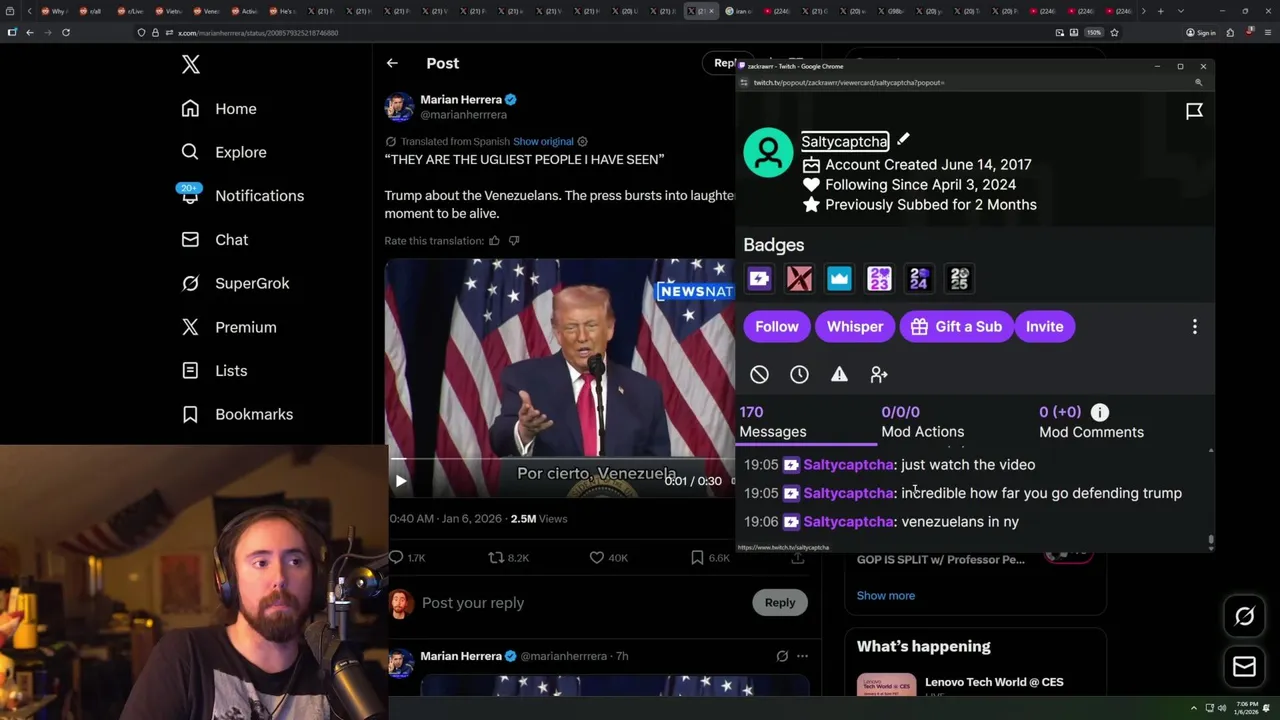Reload the X page in browser
Viewport: 1280px width, 720px height.
point(66,32)
